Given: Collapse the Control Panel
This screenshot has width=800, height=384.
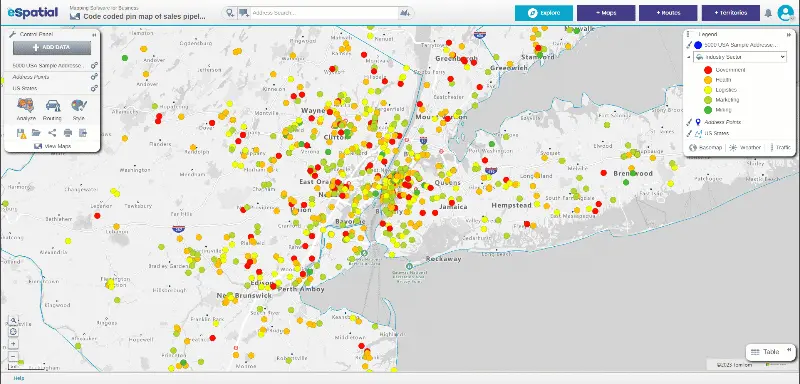Looking at the screenshot, I should pyautogui.click(x=94, y=35).
